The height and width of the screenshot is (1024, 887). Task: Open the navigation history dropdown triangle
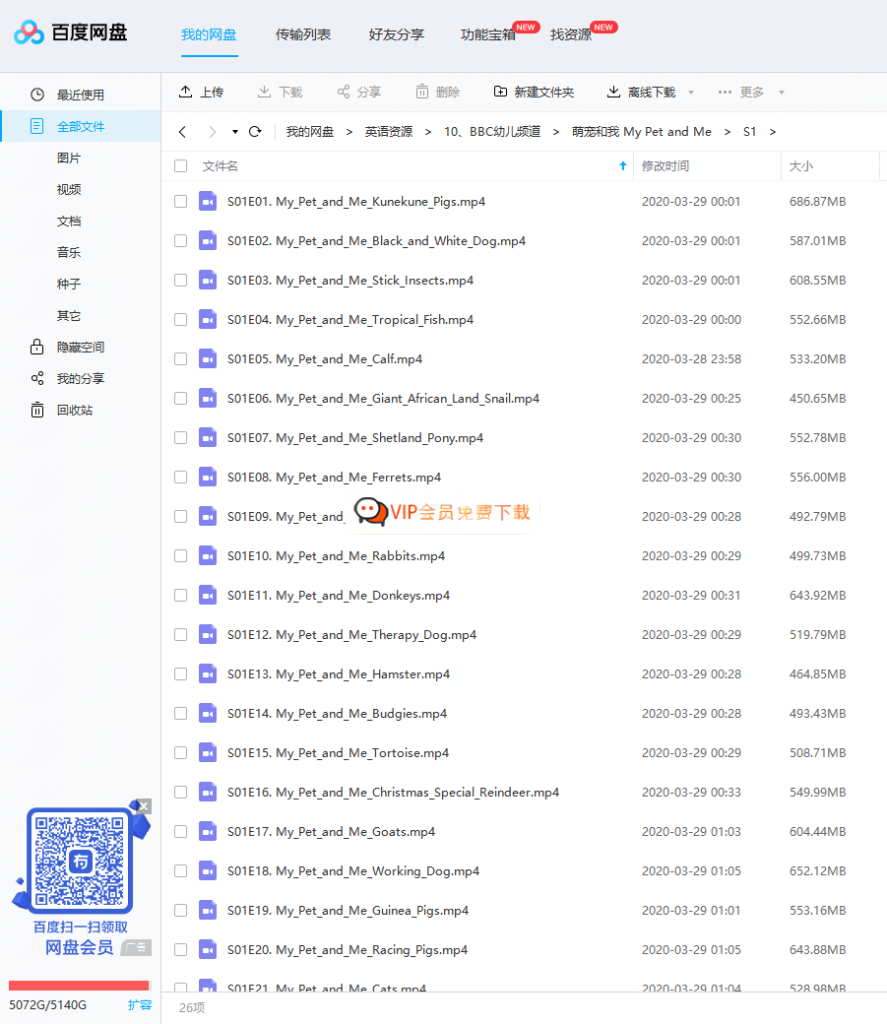[235, 132]
